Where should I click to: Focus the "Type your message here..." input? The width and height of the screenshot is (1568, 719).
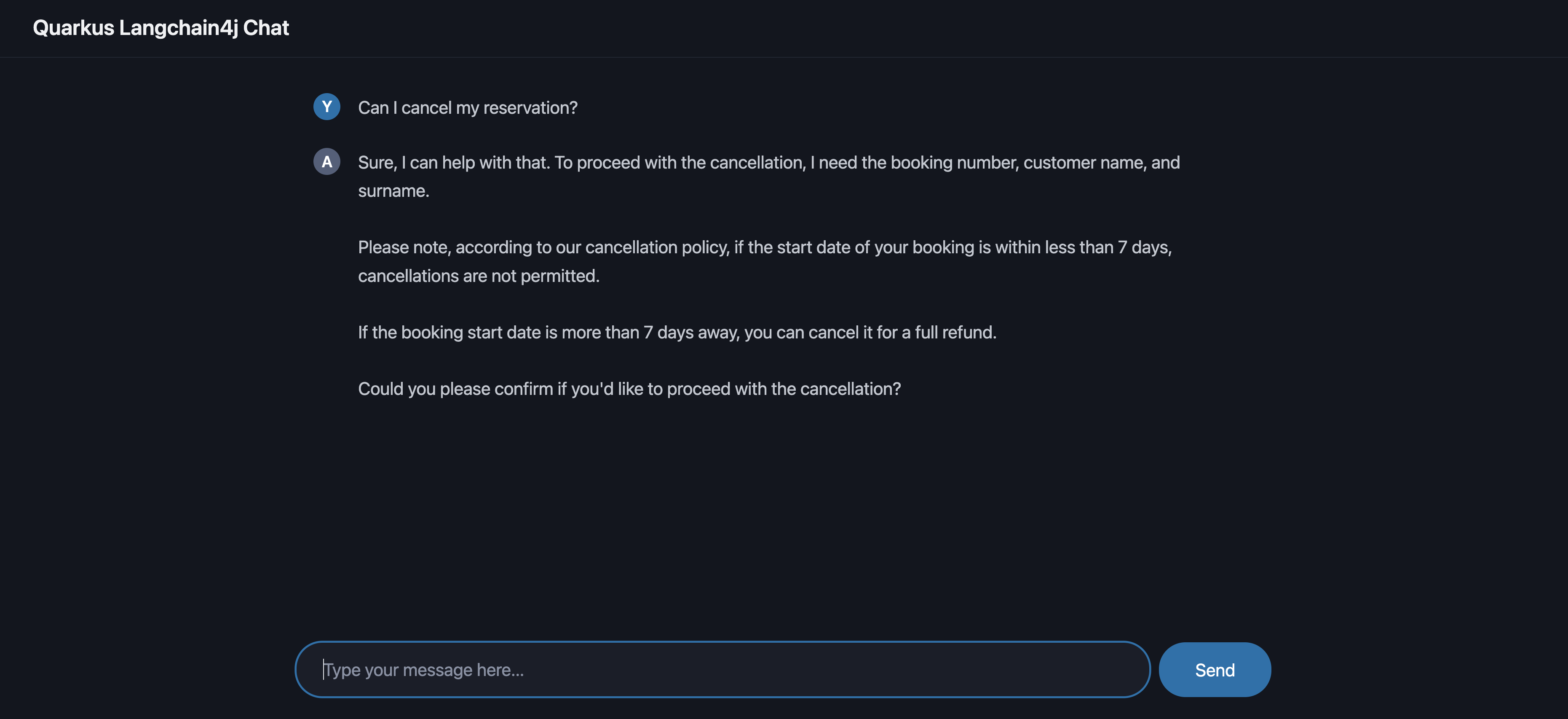pyautogui.click(x=722, y=670)
